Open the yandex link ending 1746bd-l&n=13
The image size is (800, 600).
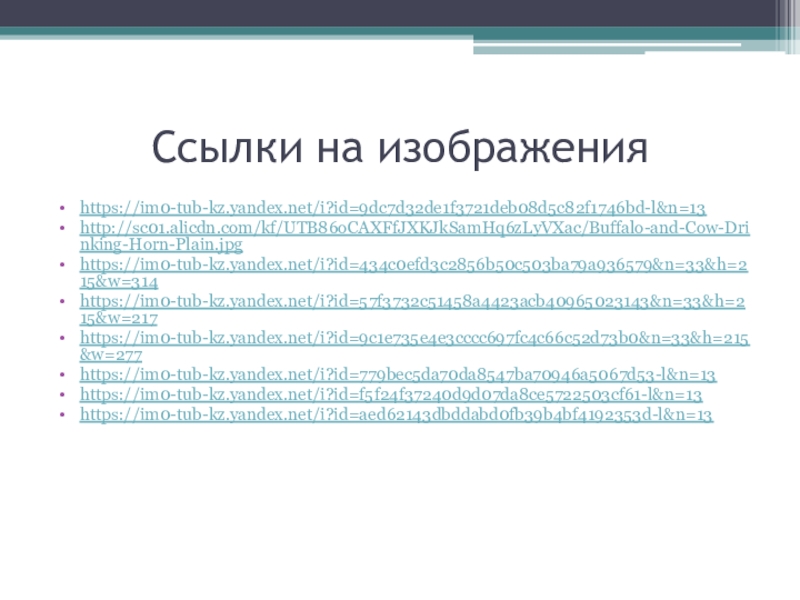point(393,208)
